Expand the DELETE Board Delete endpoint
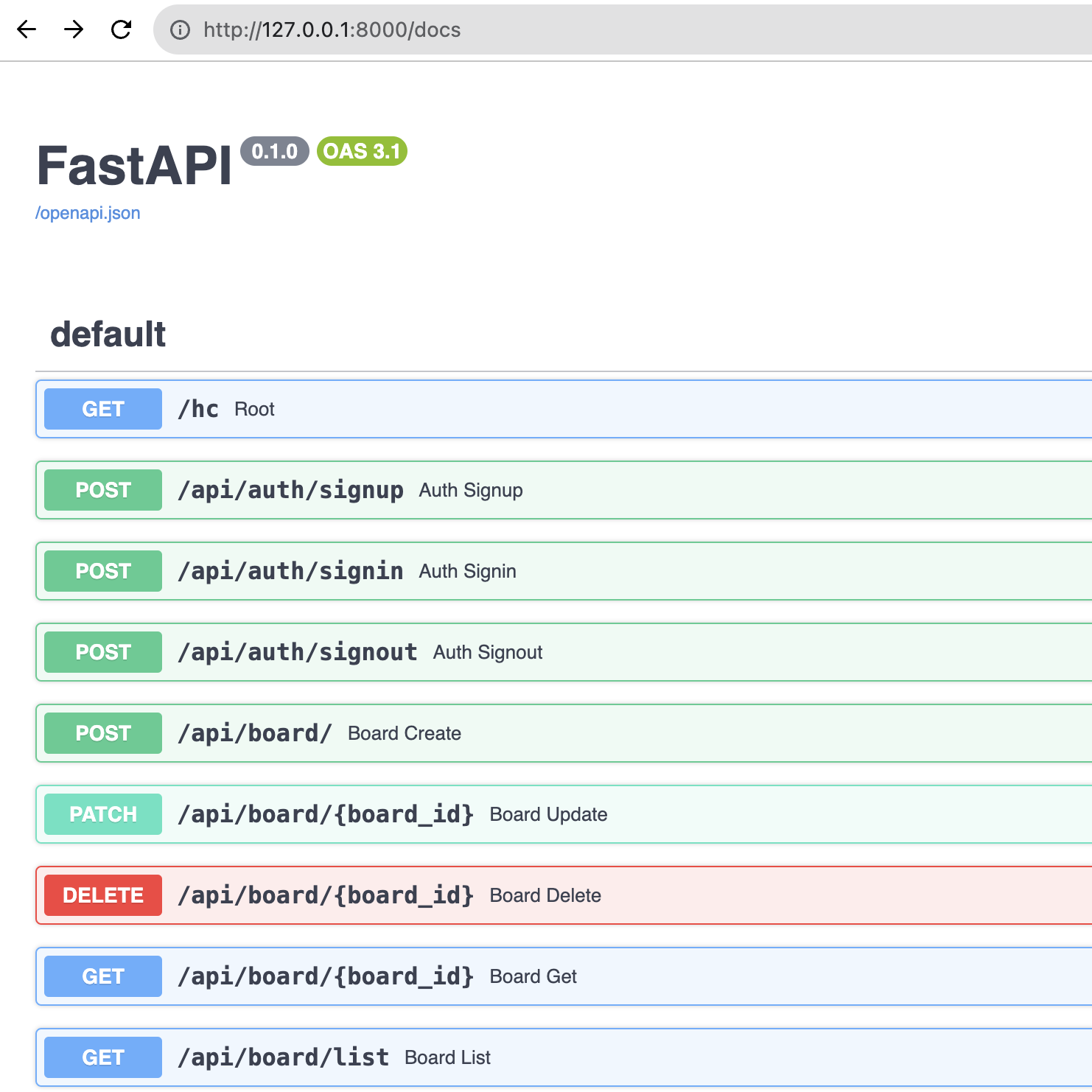This screenshot has height=1092, width=1092. pyautogui.click(x=564, y=895)
